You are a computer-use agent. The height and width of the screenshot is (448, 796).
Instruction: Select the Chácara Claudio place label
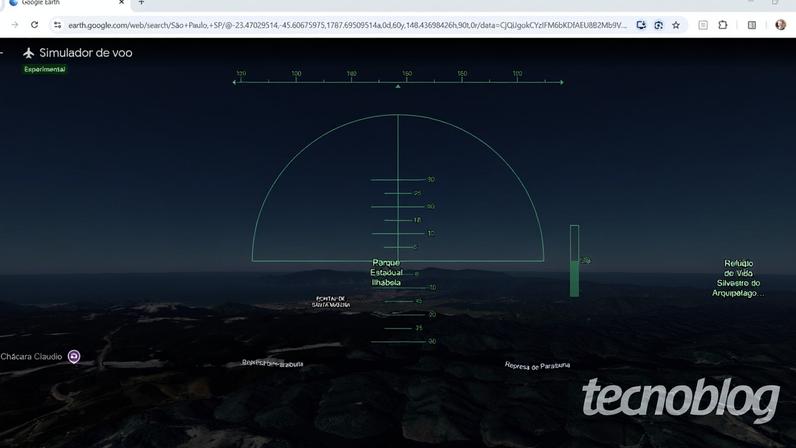tap(31, 357)
